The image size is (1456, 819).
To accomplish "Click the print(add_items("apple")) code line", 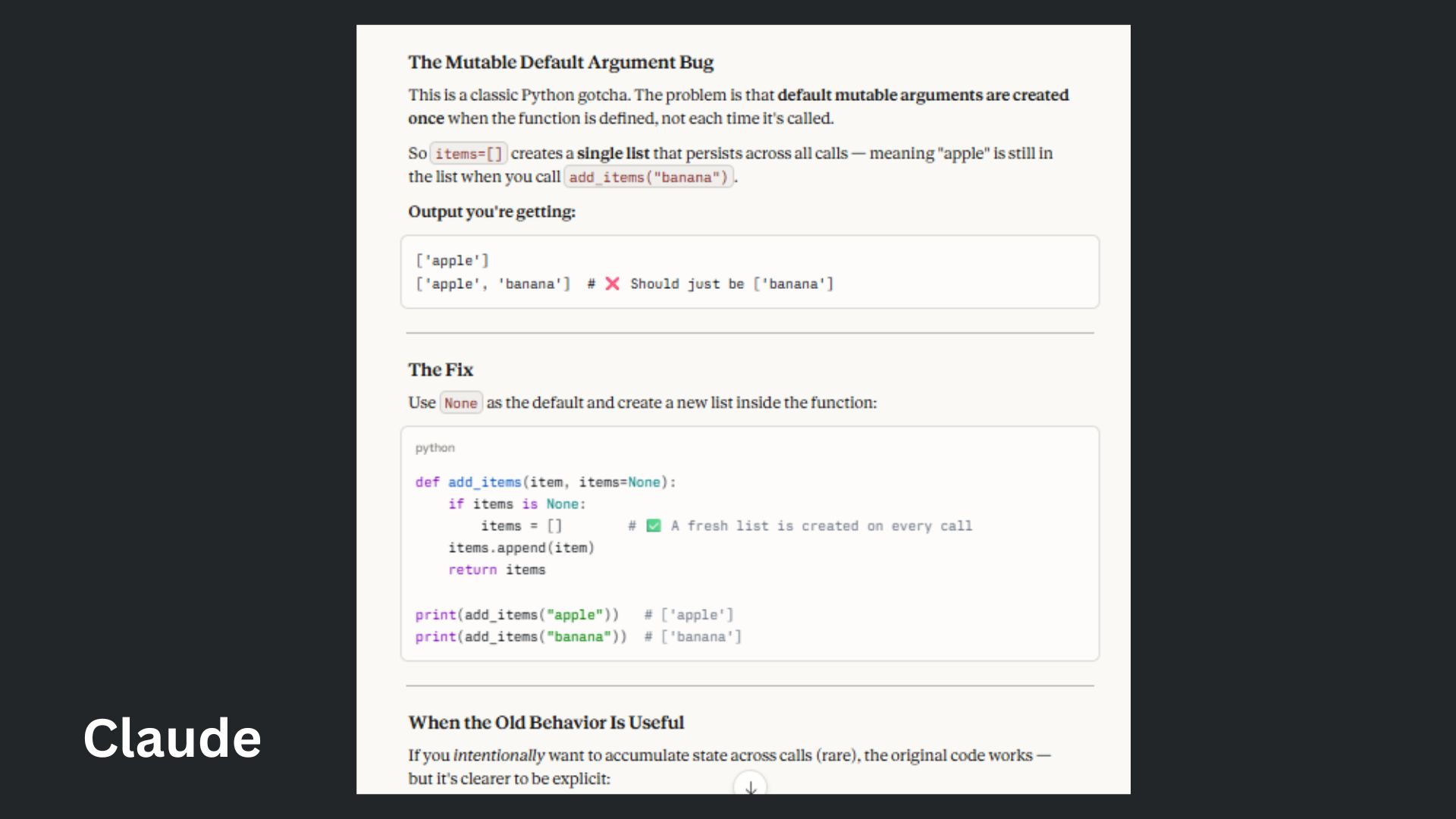I will (516, 615).
